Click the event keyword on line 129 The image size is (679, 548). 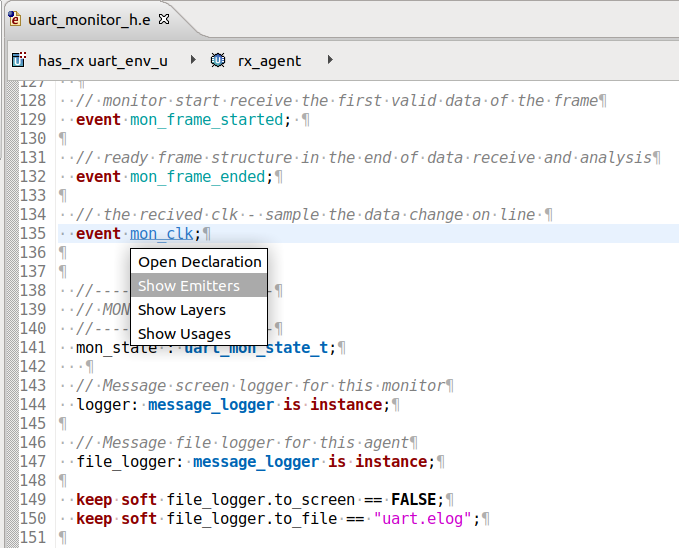98,120
